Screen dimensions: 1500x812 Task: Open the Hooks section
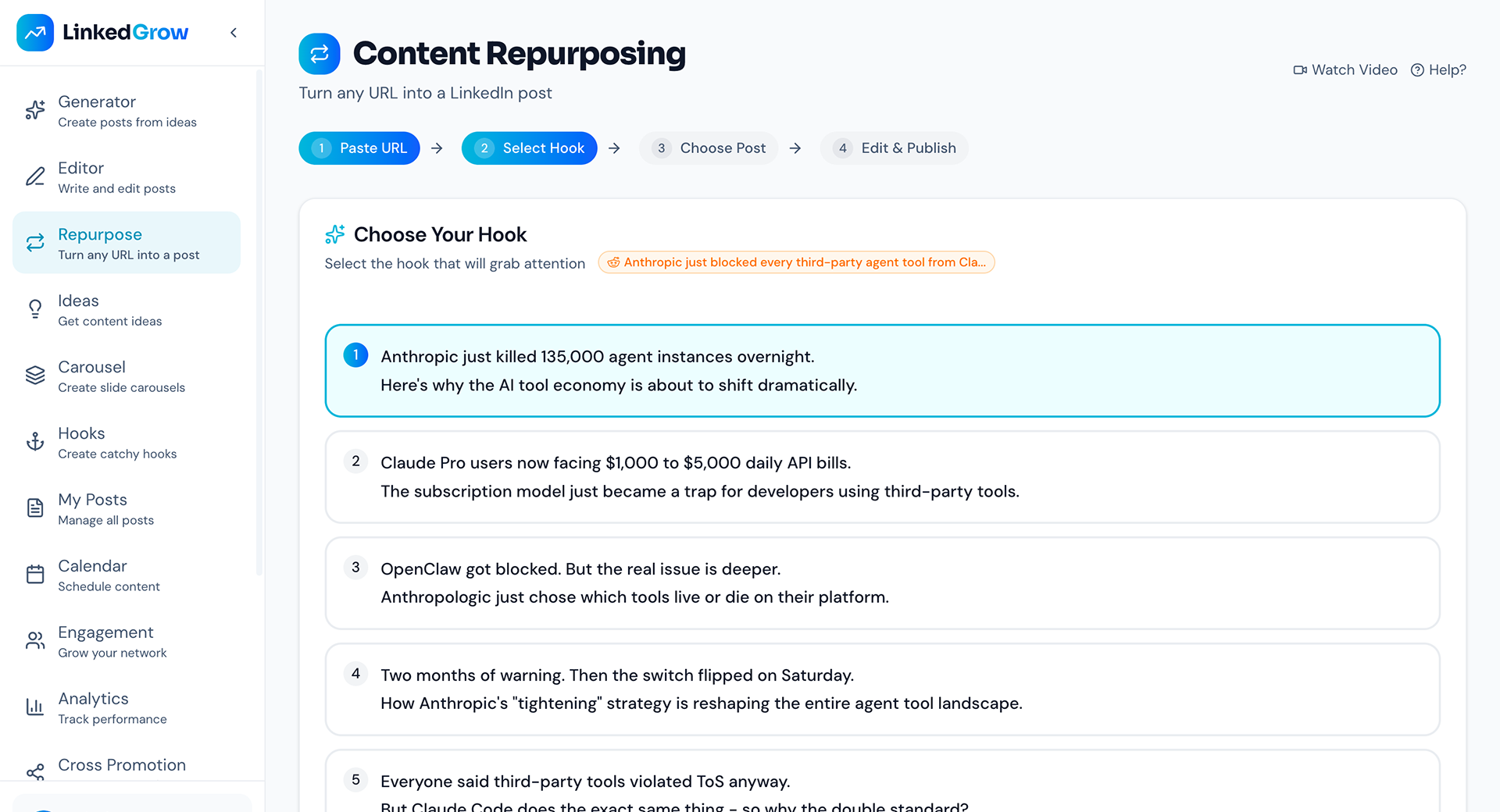click(x=127, y=442)
